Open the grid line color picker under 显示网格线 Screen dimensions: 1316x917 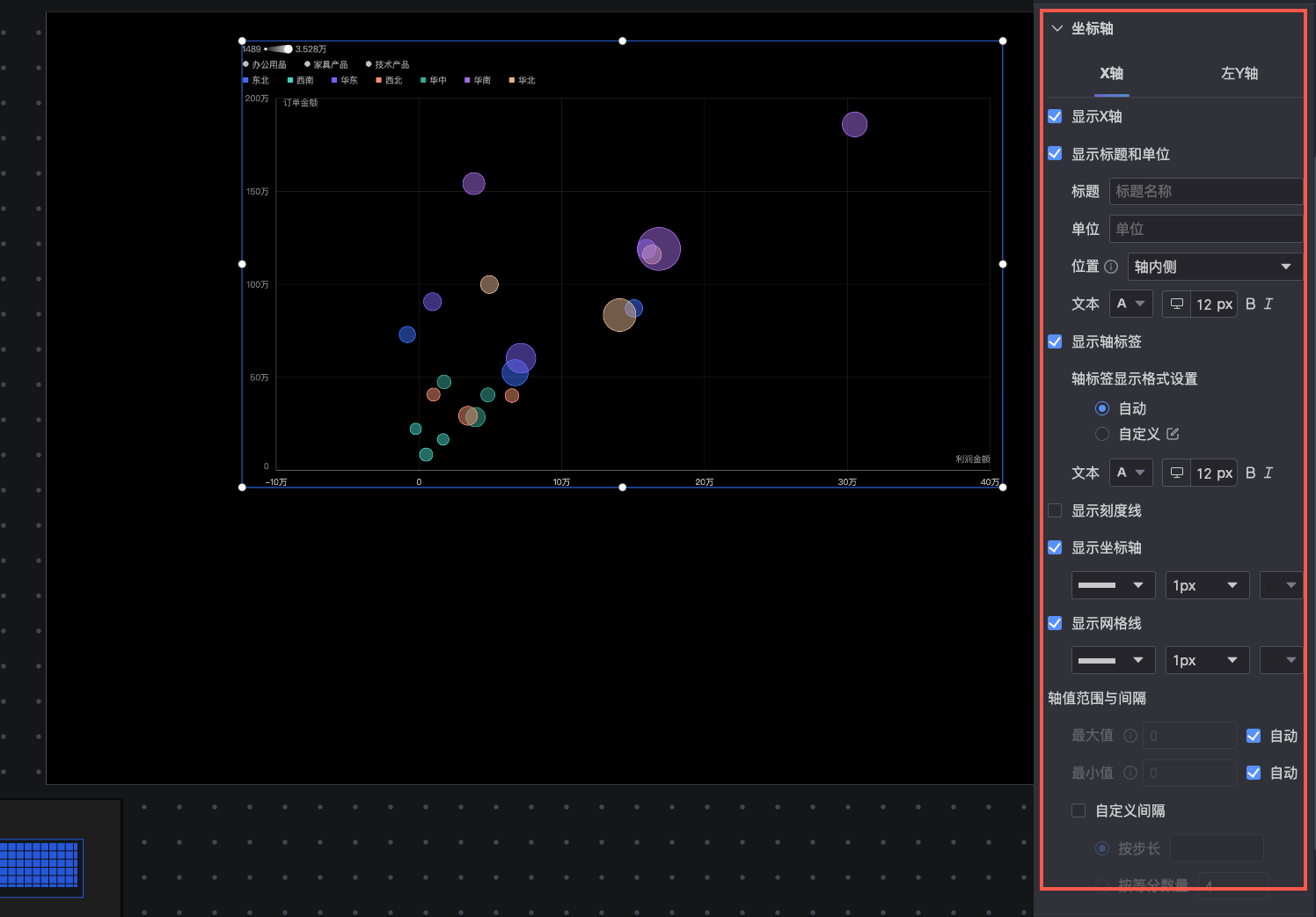(1281, 660)
